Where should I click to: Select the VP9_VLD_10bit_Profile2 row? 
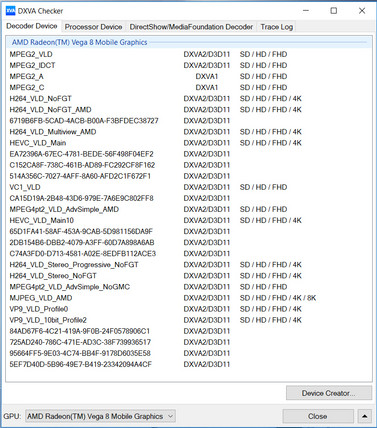tap(189, 320)
